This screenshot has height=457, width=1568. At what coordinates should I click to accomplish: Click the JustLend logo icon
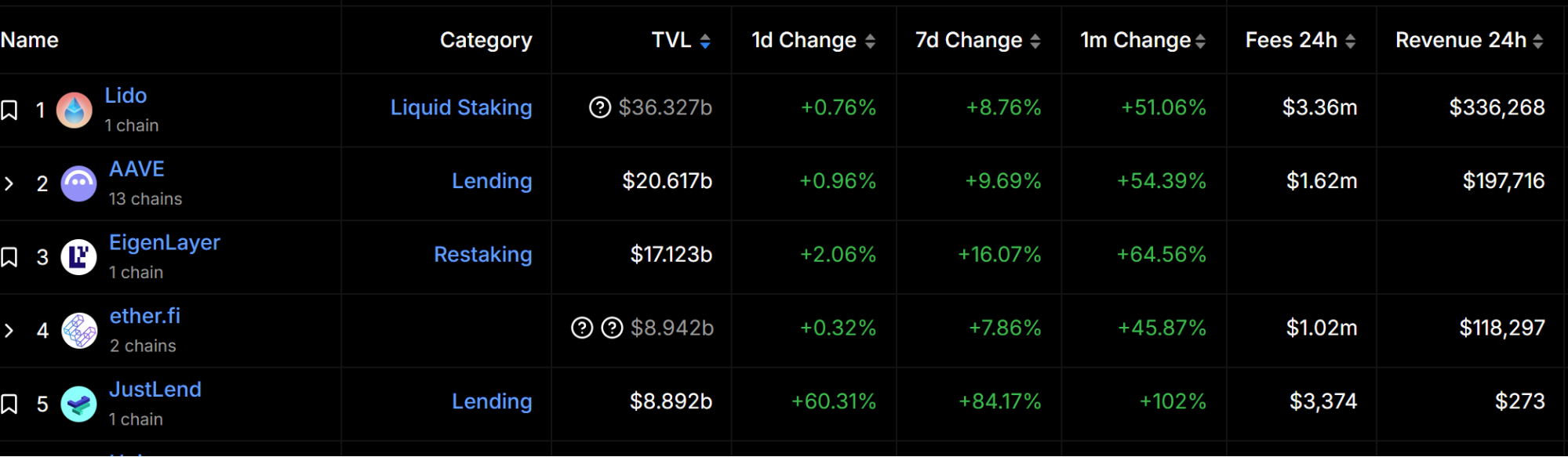78,404
